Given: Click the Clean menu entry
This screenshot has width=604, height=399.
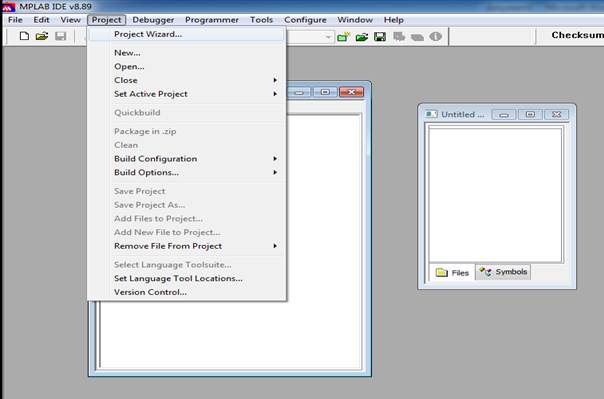Looking at the screenshot, I should (x=187, y=145).
